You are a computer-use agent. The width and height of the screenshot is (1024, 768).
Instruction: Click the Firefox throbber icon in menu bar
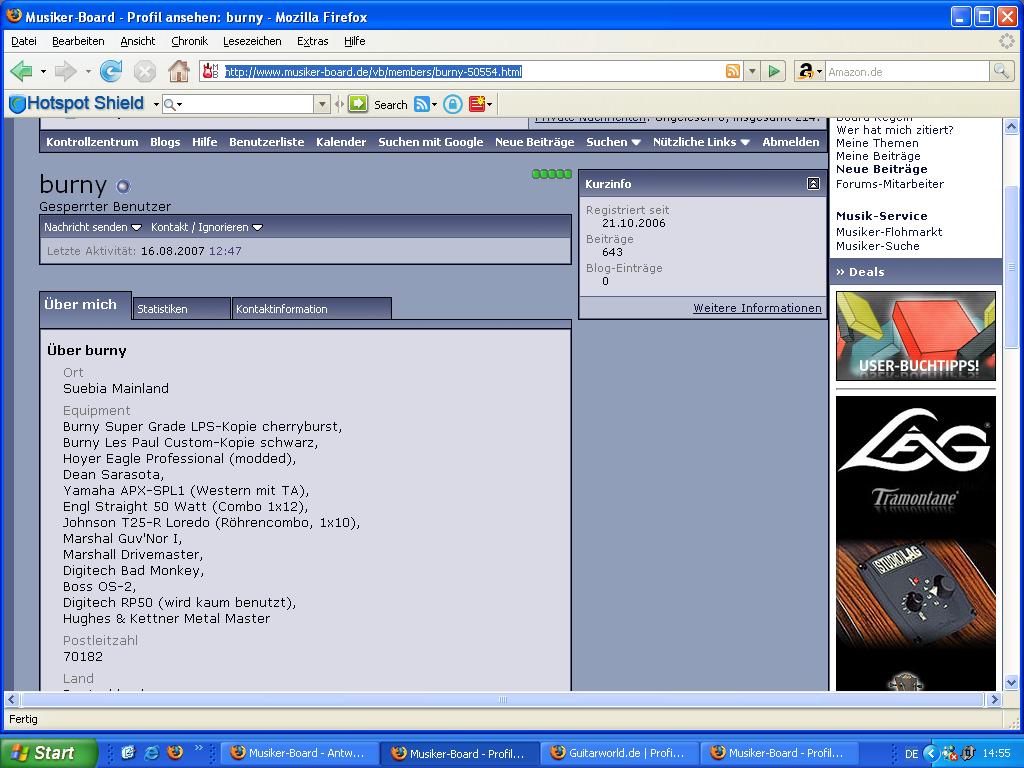click(x=1007, y=41)
